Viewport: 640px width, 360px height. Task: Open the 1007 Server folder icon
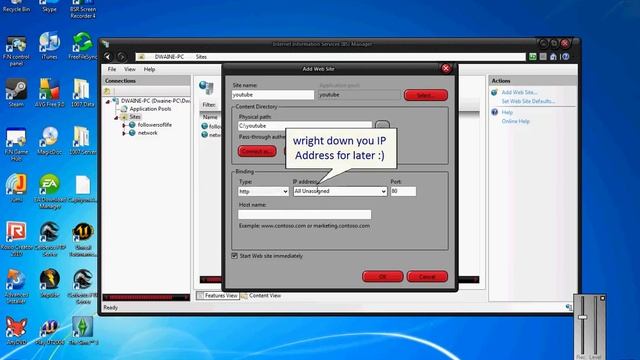(x=83, y=141)
